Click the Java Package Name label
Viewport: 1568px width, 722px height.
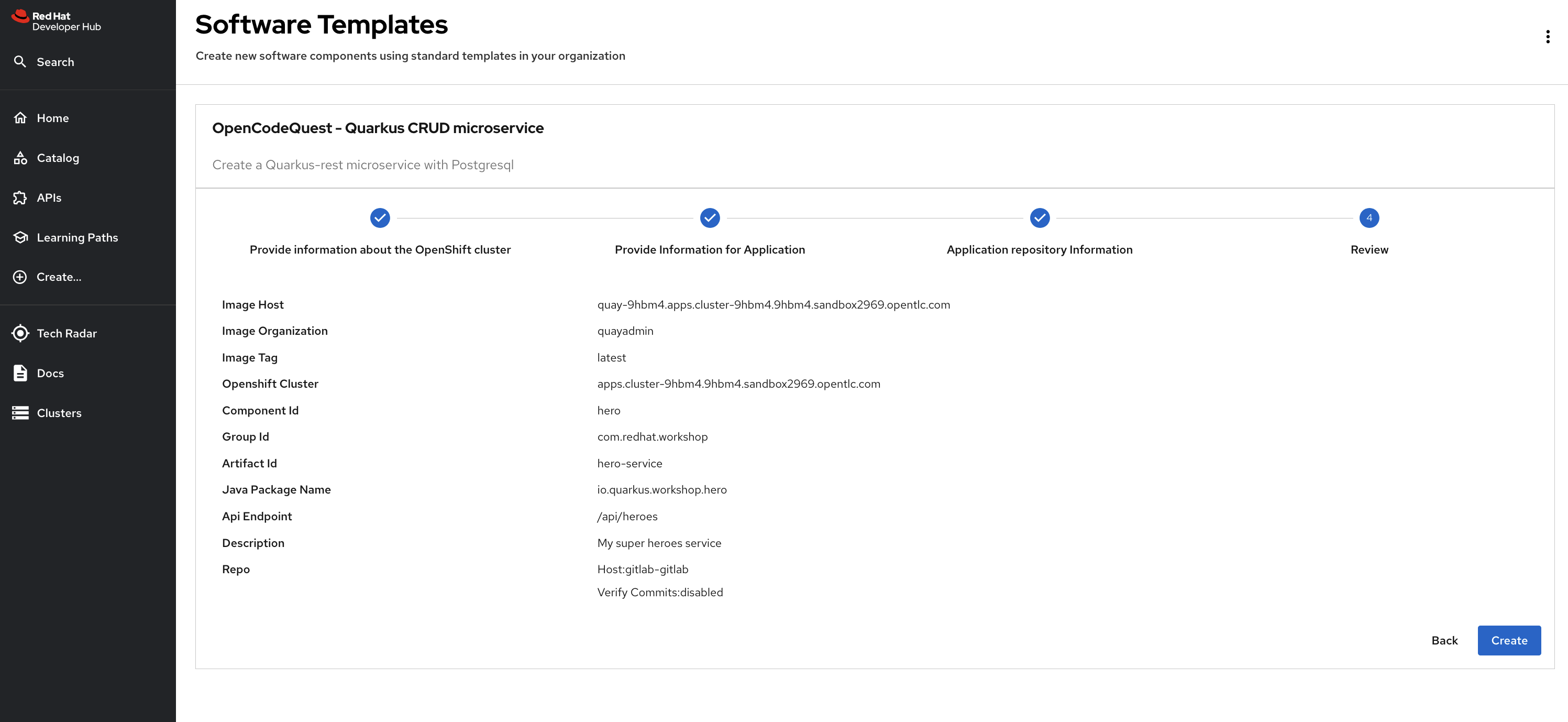(277, 490)
